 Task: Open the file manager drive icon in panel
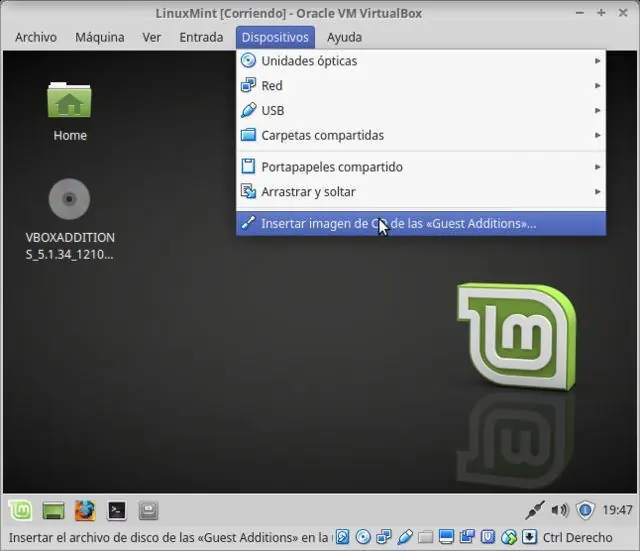point(148,510)
